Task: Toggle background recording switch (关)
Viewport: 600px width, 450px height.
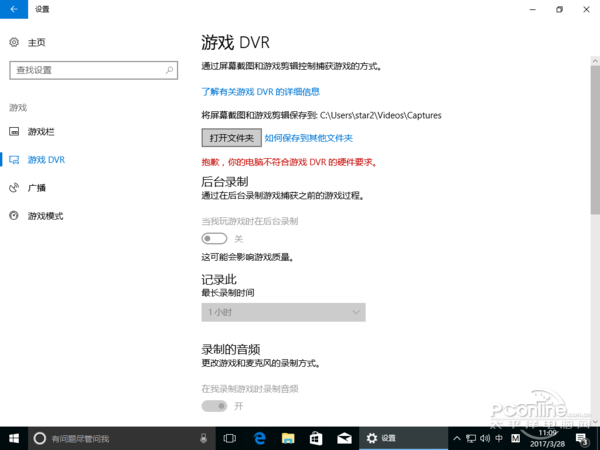Action: coord(214,239)
